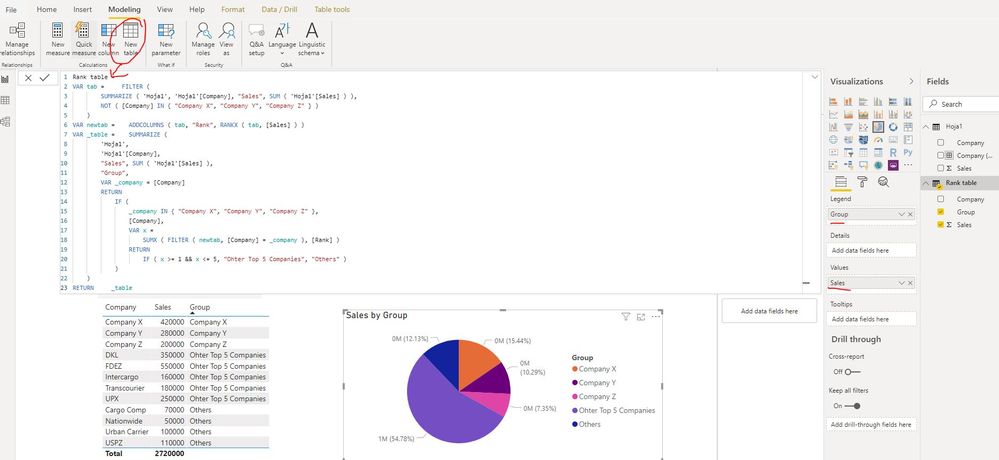Open Manage roles

point(203,40)
